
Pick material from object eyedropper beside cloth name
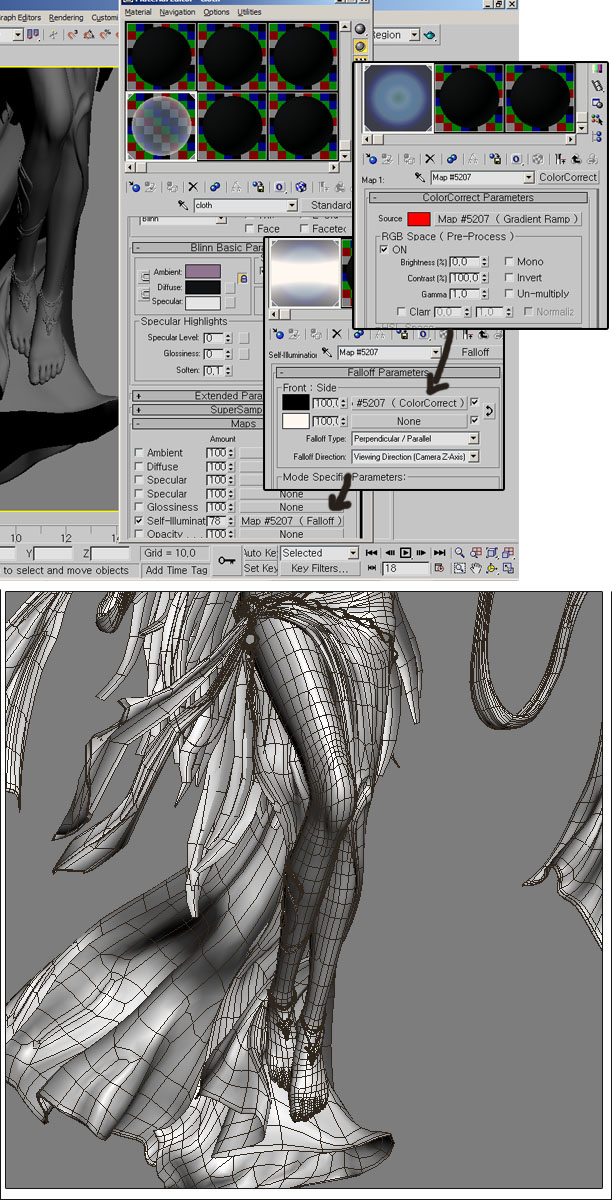pos(183,205)
